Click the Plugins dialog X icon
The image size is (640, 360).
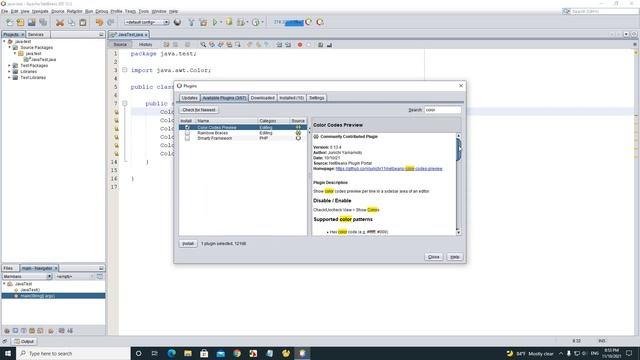[461, 86]
